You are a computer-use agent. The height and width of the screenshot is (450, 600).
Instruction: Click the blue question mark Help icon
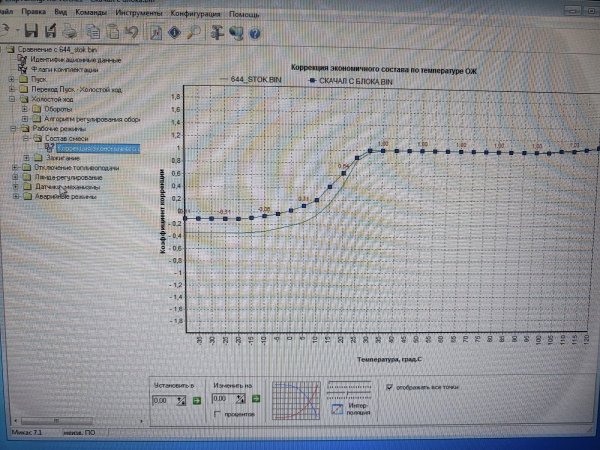255,32
